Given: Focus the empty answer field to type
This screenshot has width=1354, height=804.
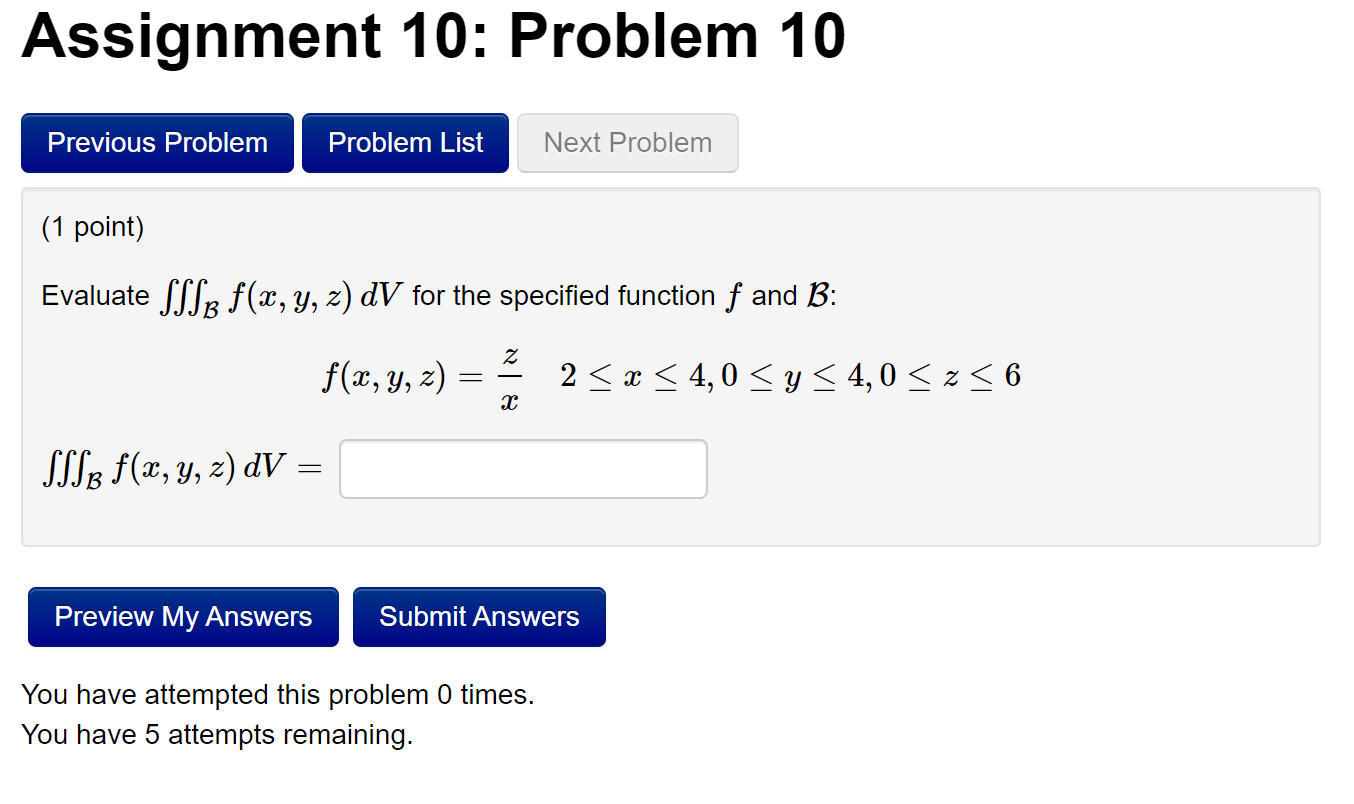Looking at the screenshot, I should (x=522, y=468).
